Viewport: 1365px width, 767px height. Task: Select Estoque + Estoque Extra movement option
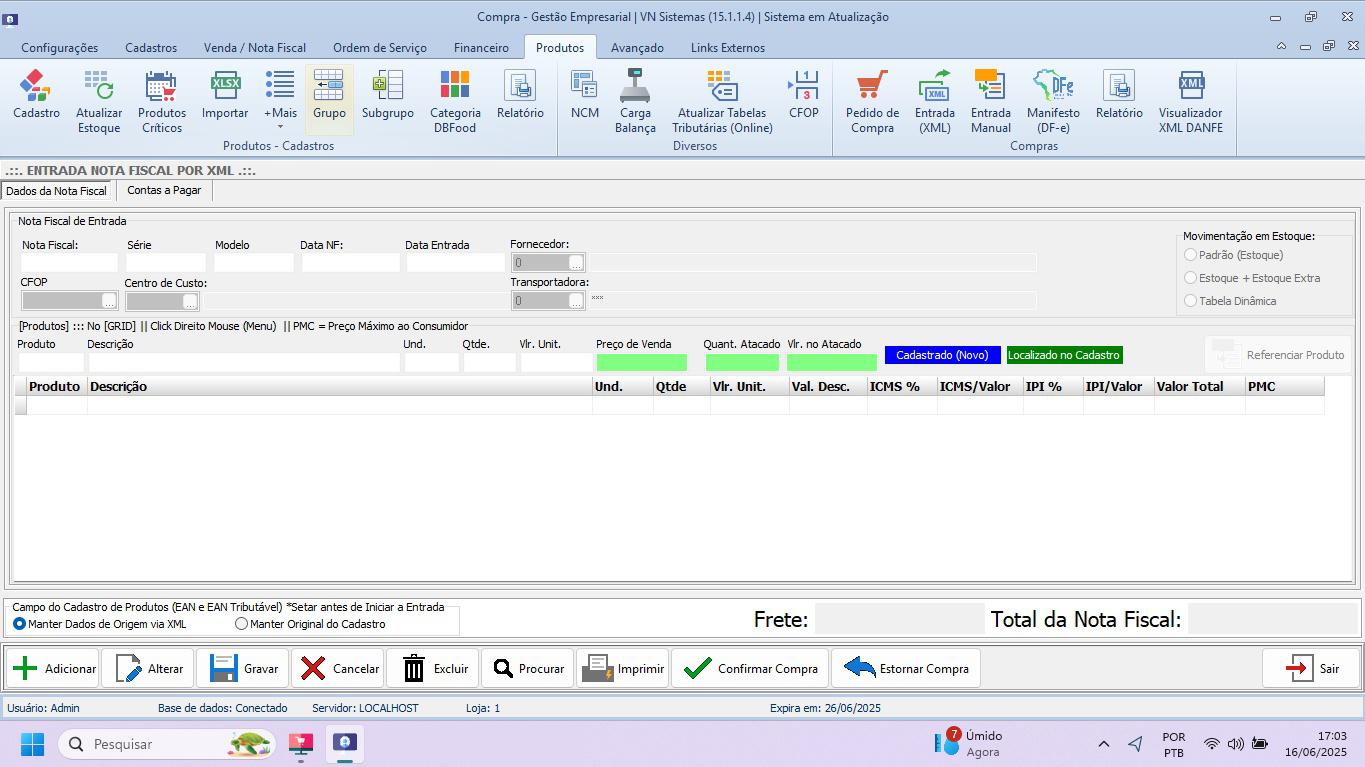(1190, 278)
